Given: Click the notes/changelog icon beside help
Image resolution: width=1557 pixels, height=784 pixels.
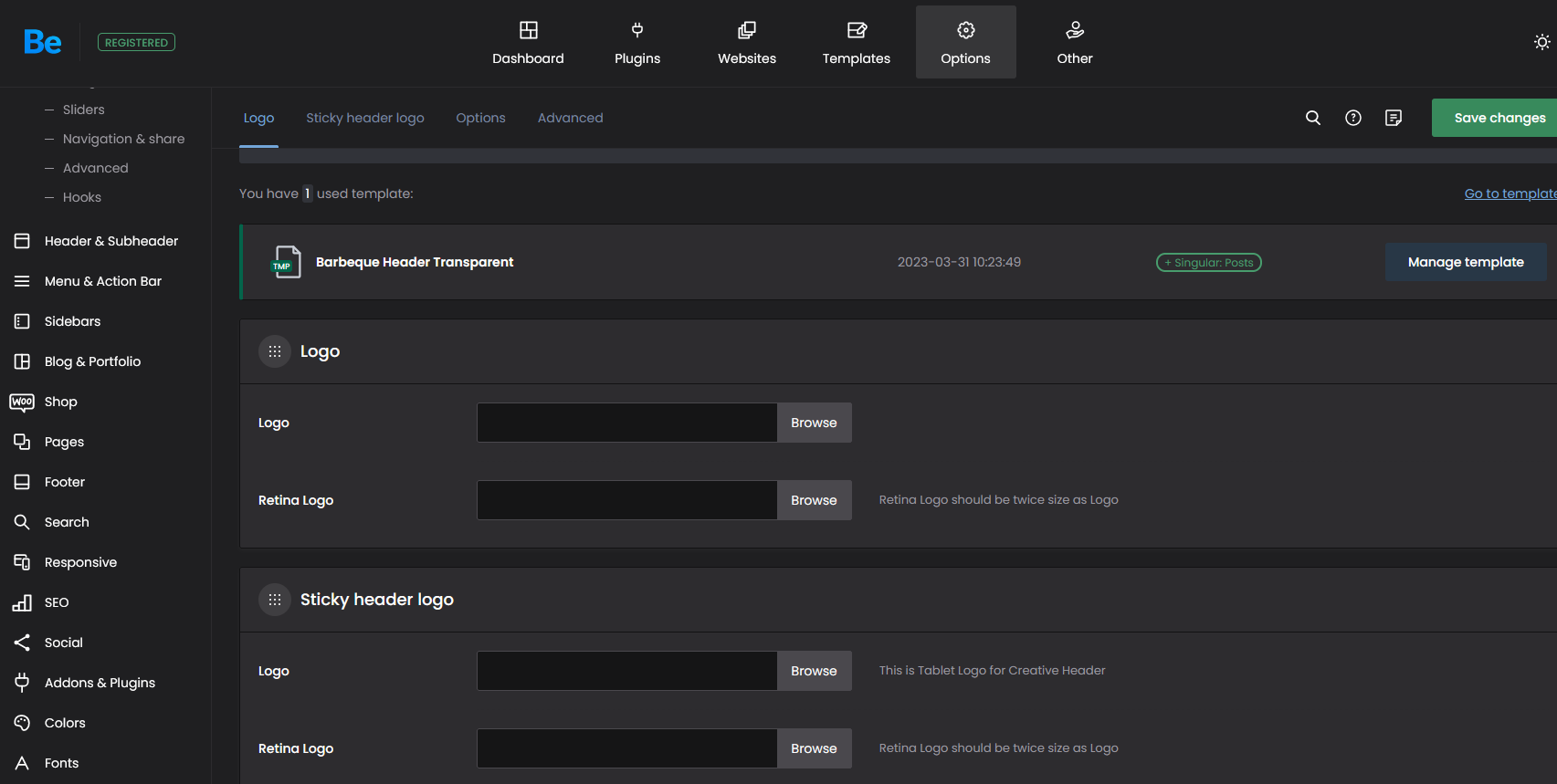Looking at the screenshot, I should pos(1394,118).
